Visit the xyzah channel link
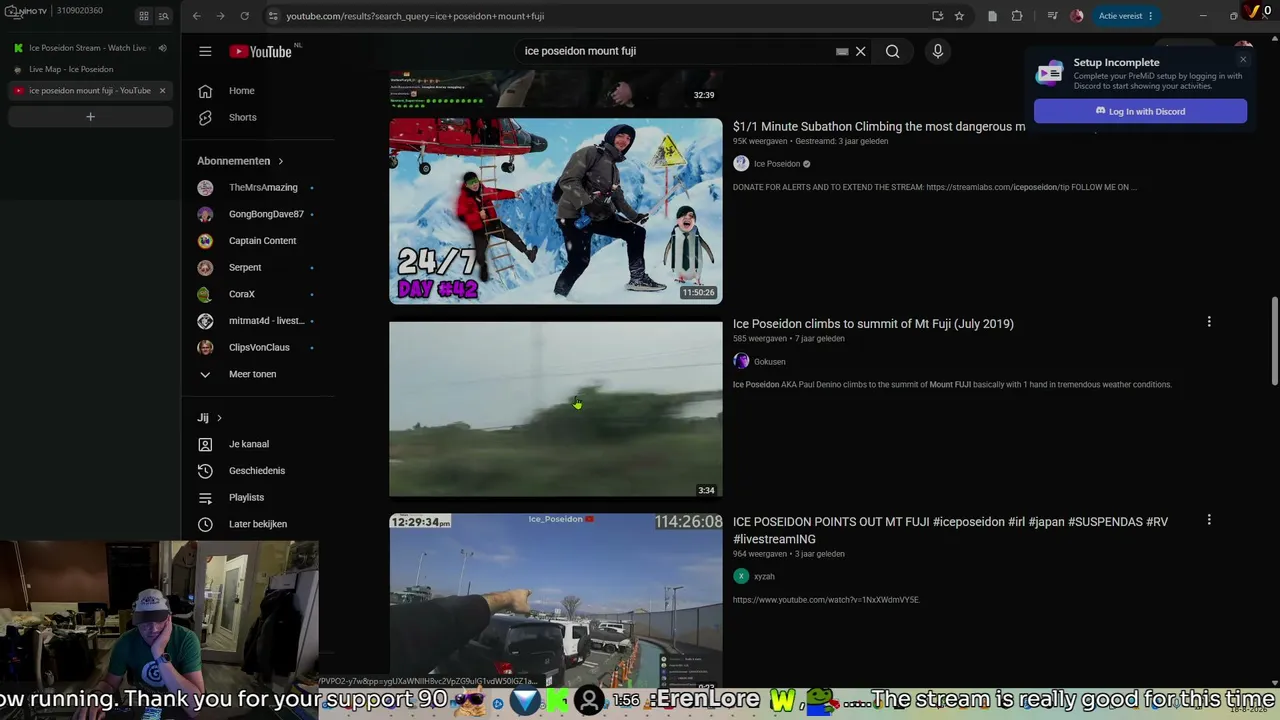The height and width of the screenshot is (720, 1280). pos(764,577)
